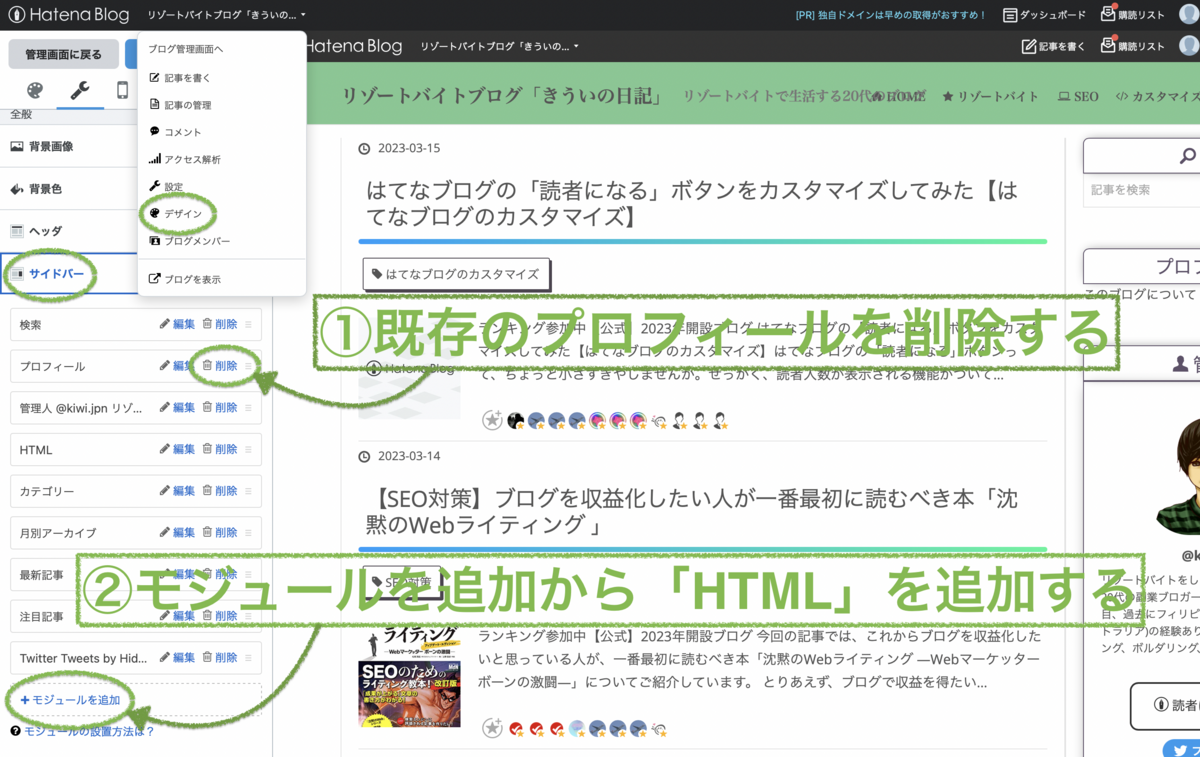Click drag handle of the カテゴリー module
This screenshot has width=1200, height=757.
pyautogui.click(x=248, y=491)
